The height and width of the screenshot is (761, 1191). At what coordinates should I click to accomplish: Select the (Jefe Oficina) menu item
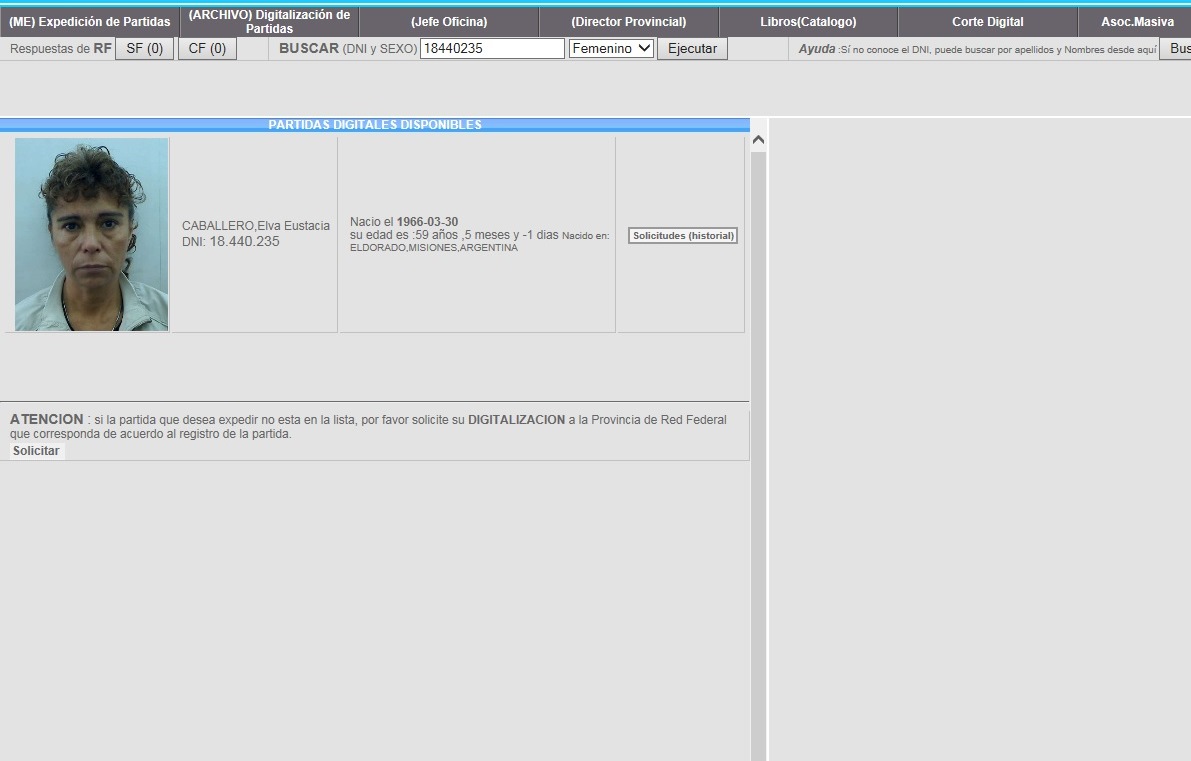[449, 22]
